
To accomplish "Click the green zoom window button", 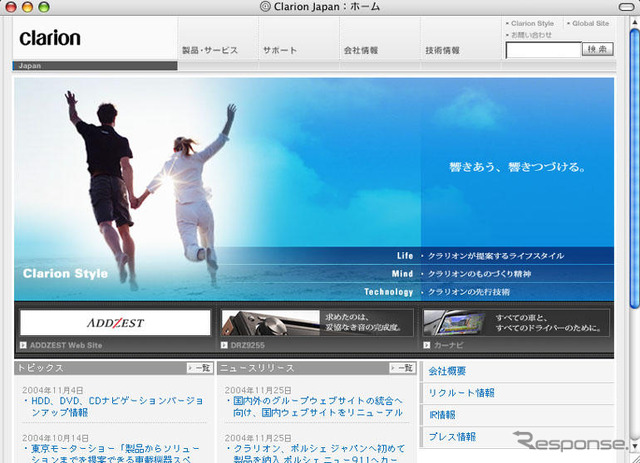I will (x=44, y=7).
